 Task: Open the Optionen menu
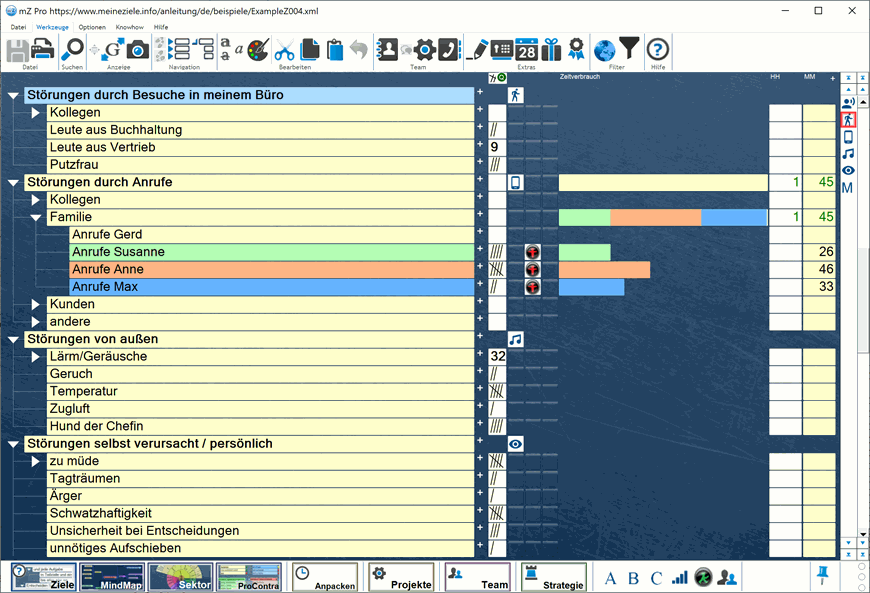pyautogui.click(x=92, y=27)
